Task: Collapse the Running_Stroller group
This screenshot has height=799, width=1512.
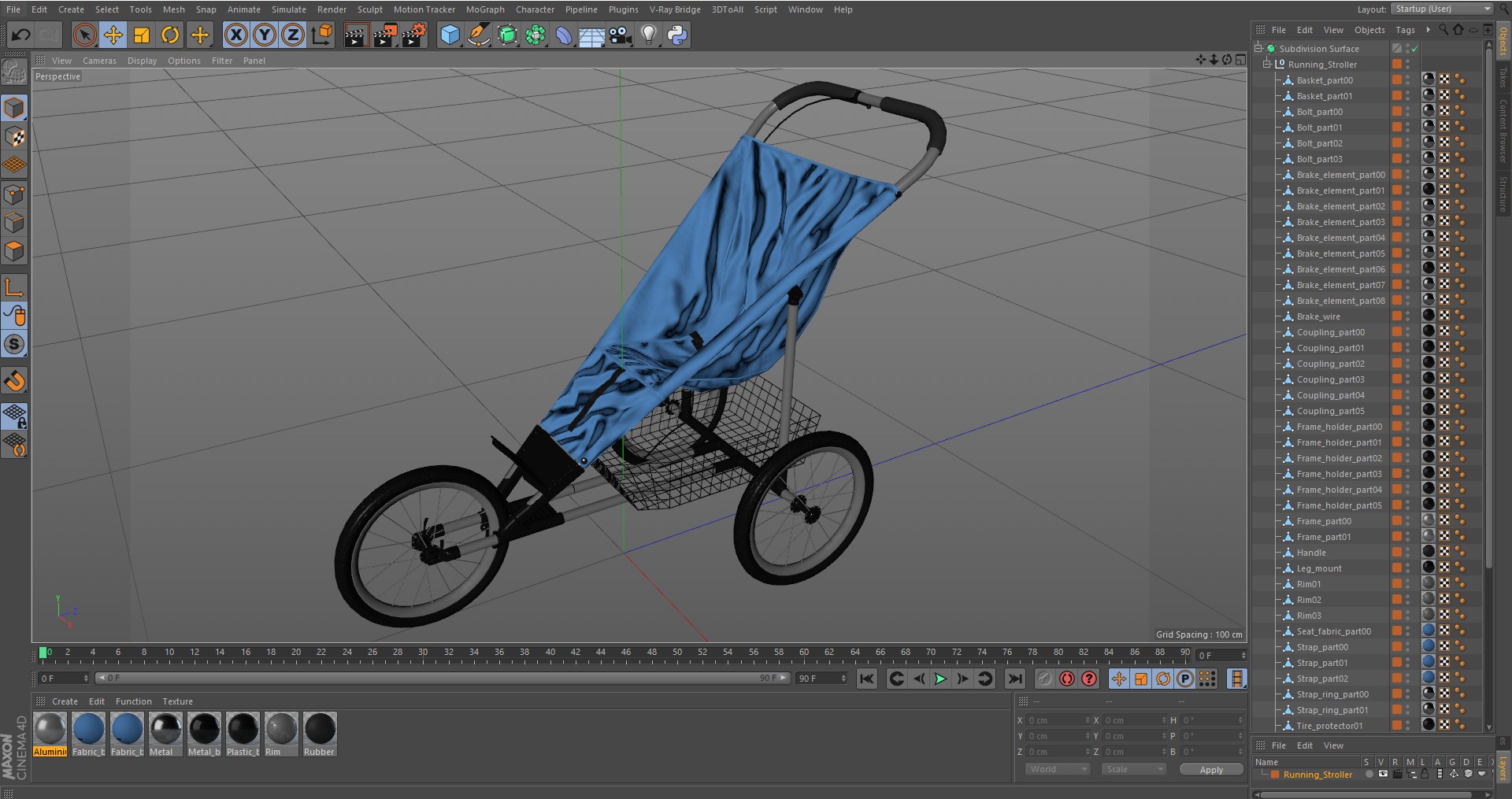Action: [1267, 65]
